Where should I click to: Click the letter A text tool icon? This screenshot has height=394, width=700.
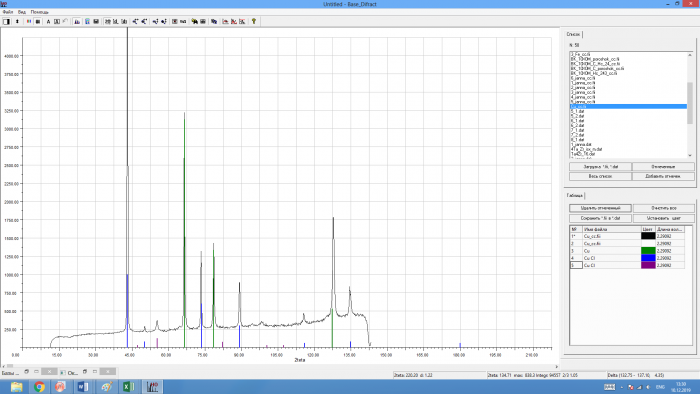pyautogui.click(x=48, y=21)
